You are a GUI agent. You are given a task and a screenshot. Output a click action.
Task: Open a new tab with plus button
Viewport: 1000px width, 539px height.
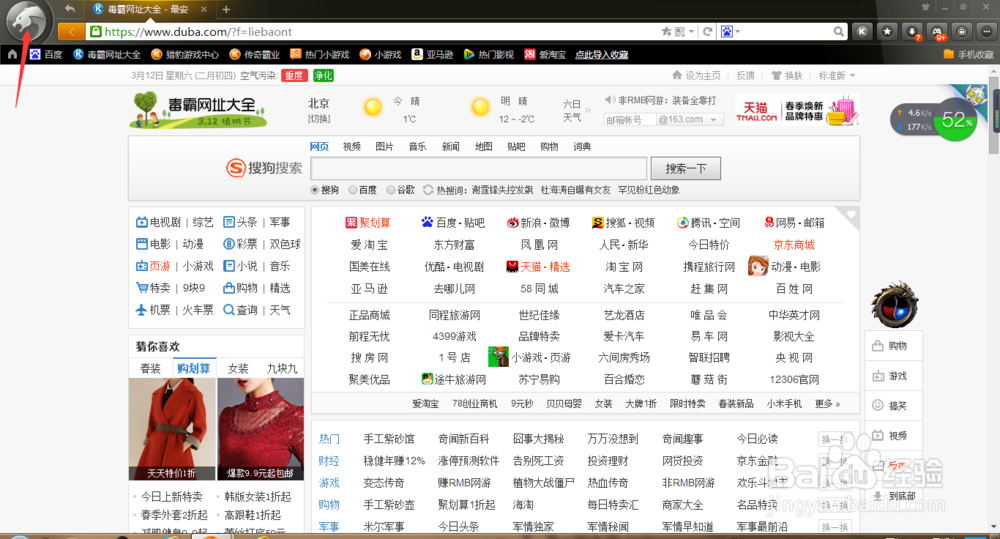(226, 9)
